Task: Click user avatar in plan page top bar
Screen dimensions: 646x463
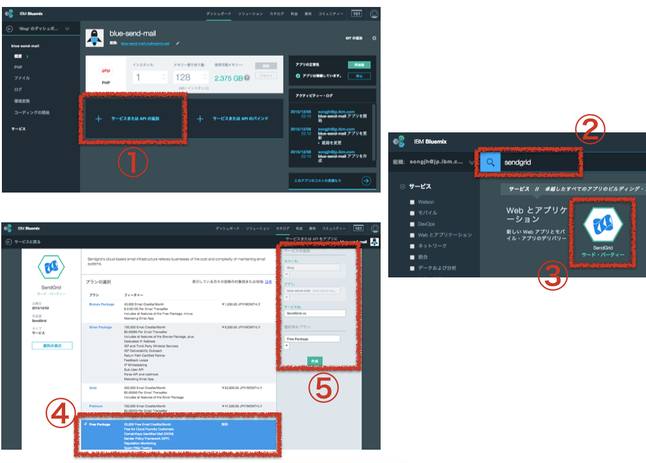Action: tap(374, 228)
